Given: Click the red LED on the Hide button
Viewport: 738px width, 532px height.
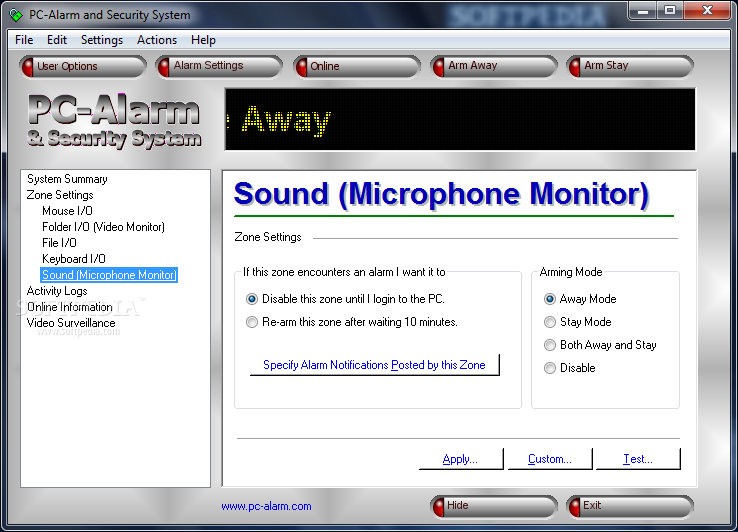Looking at the screenshot, I should click(x=438, y=507).
